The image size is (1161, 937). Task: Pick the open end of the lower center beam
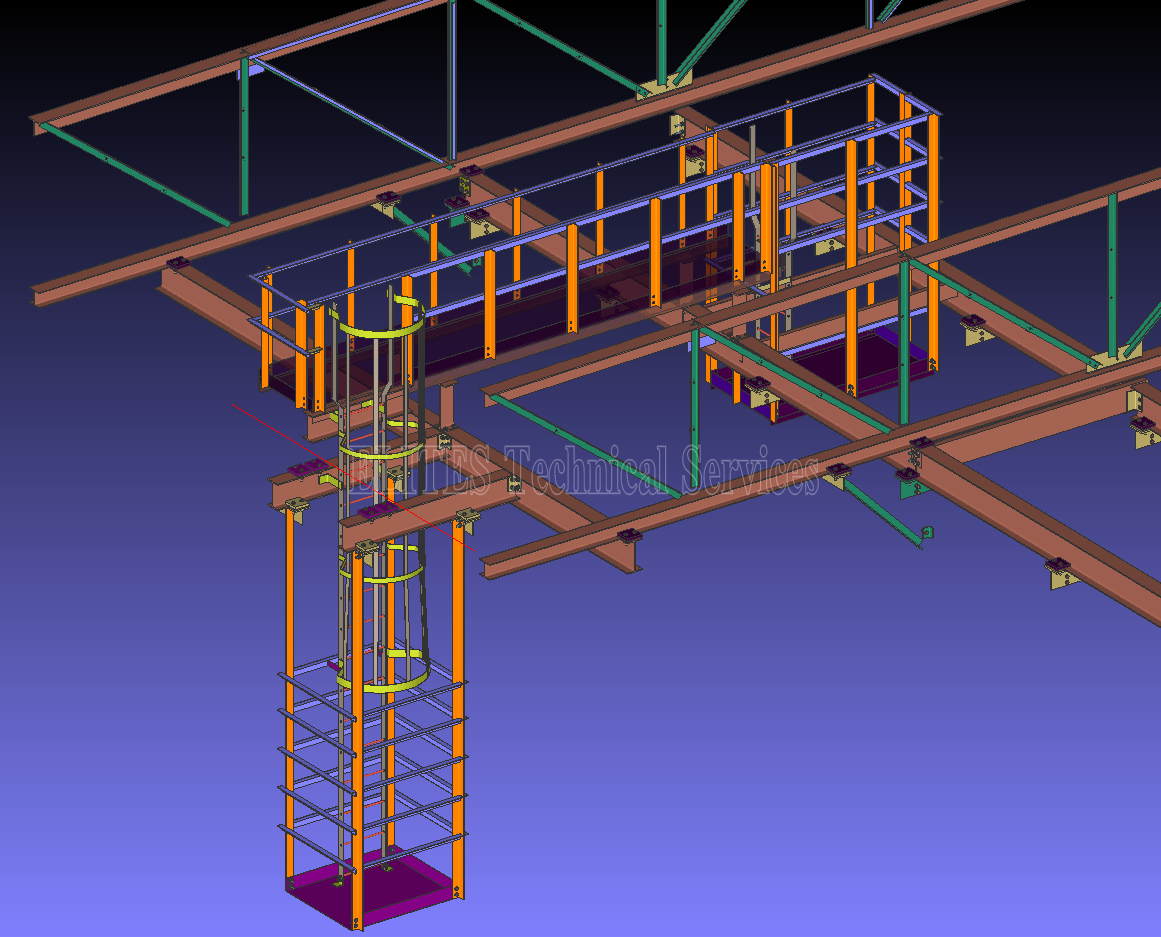(x=490, y=565)
